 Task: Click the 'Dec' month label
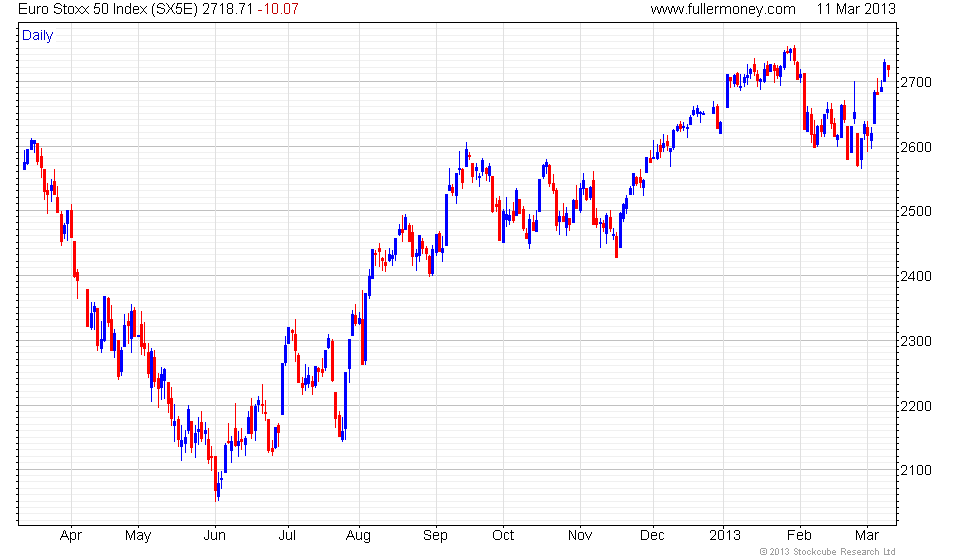coord(652,536)
